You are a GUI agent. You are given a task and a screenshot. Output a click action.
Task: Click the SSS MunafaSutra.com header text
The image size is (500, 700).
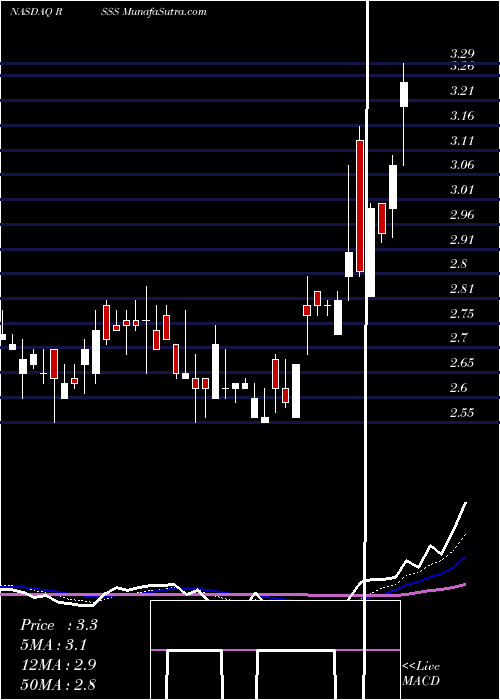pos(154,12)
